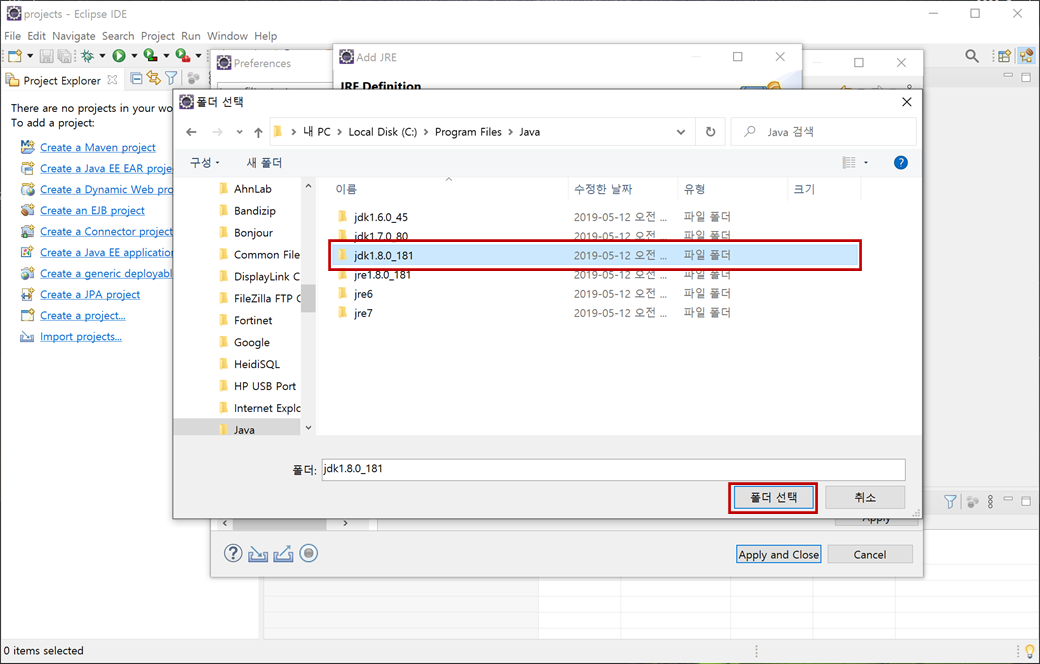
Task: Click the record (oomph) icon in Preferences
Action: (308, 553)
